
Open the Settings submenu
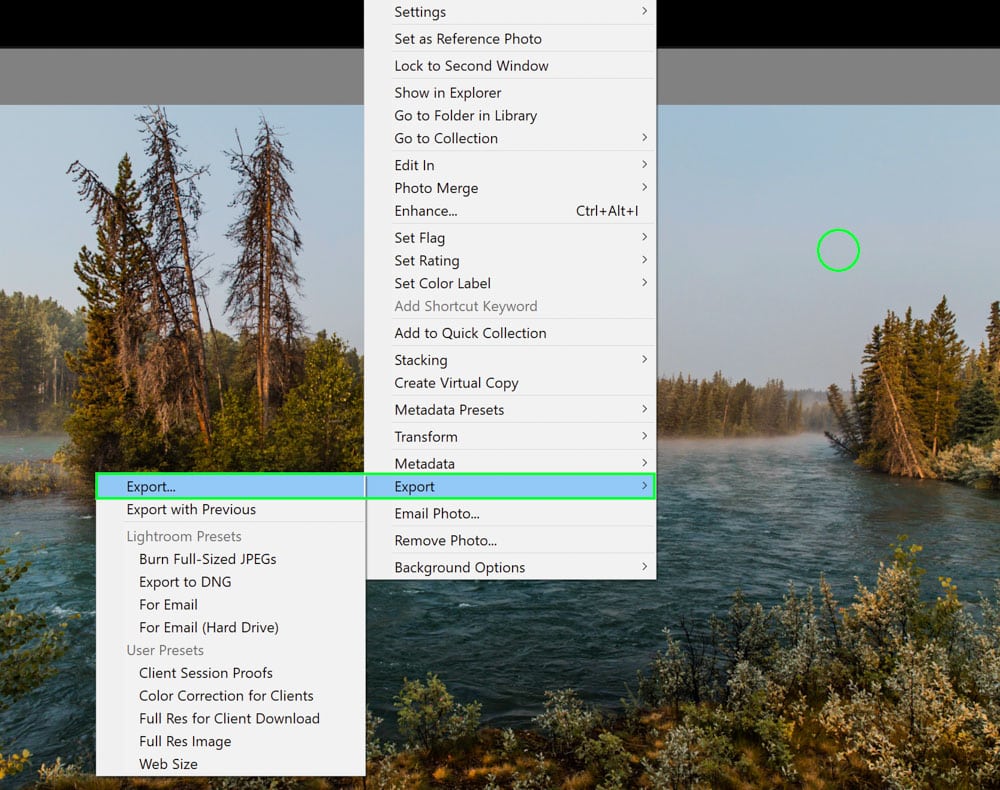coord(510,12)
